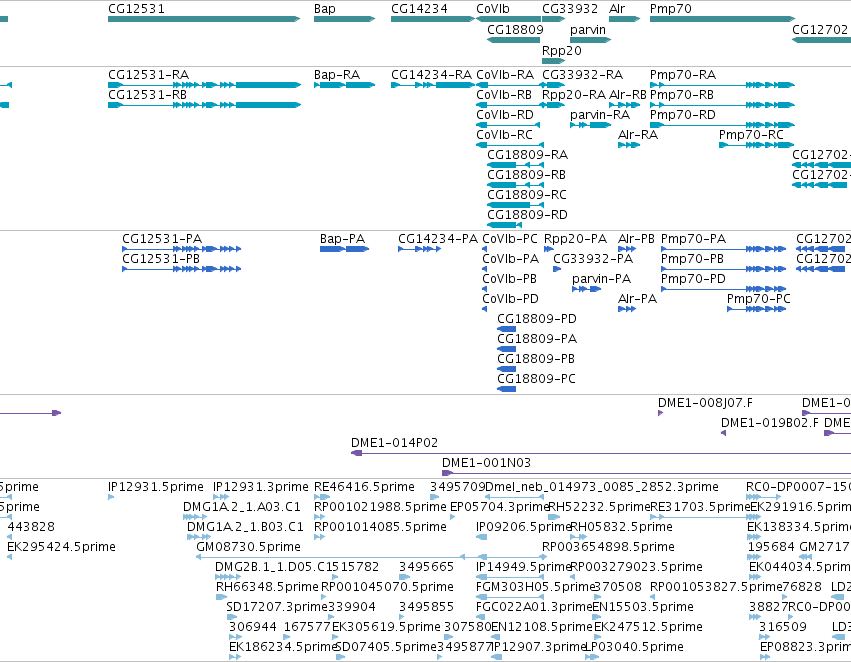Select transcript CoVIb-RD
Viewport: 851px width, 662px height.
[x=508, y=125]
